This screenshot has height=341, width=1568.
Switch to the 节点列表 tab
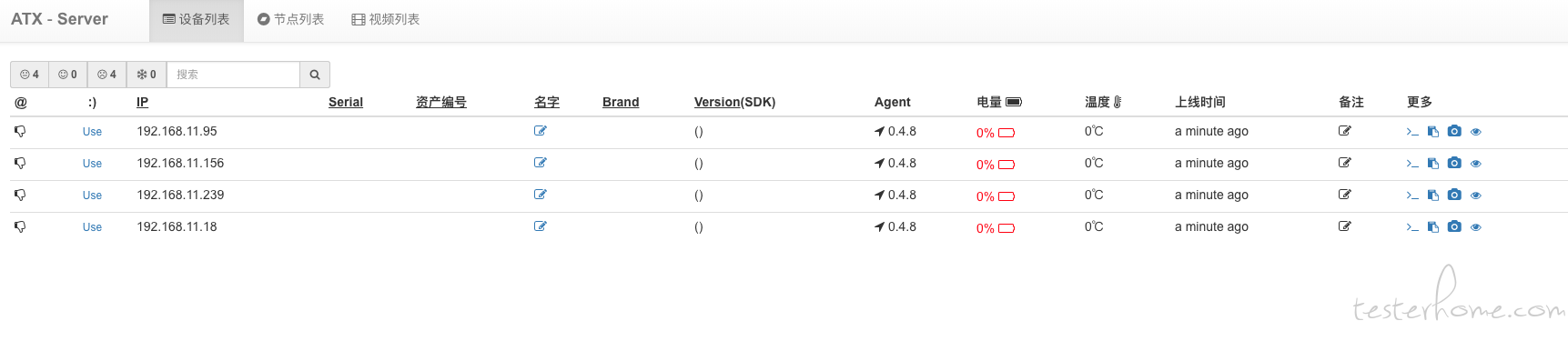click(290, 19)
